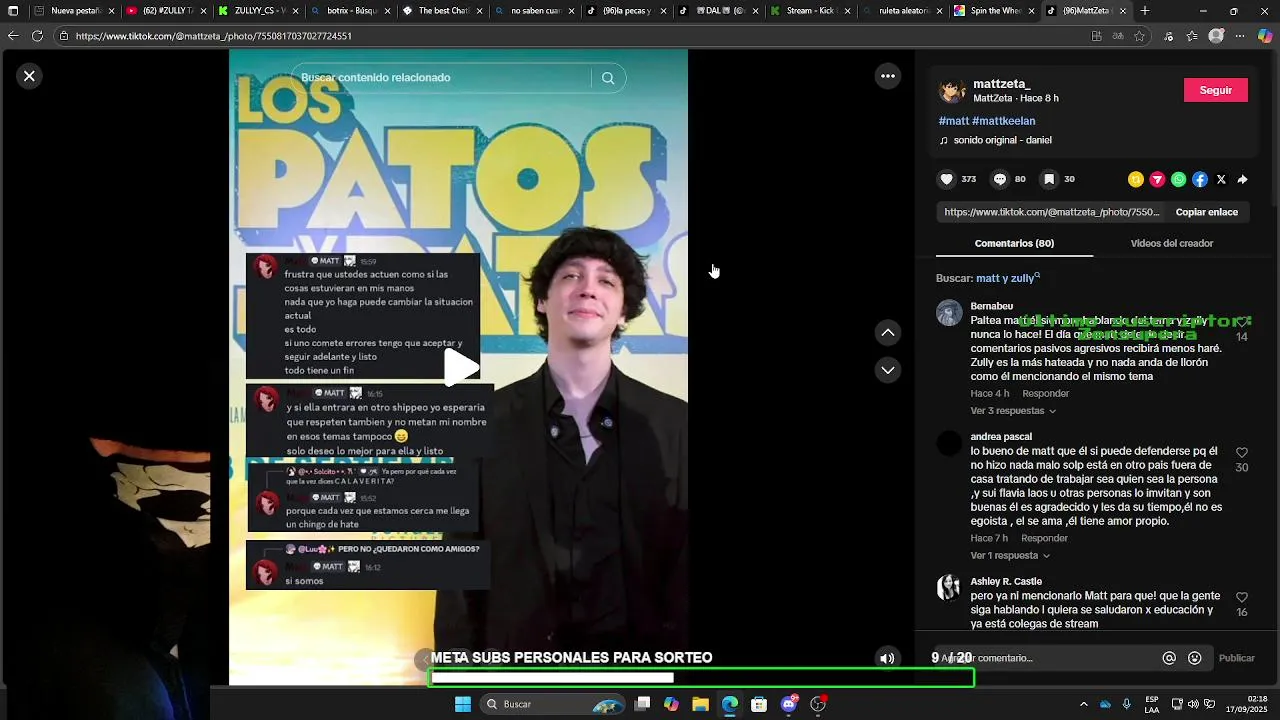Open Bernabeu's profile avatar
Screen dimensions: 1280x720
click(x=949, y=313)
